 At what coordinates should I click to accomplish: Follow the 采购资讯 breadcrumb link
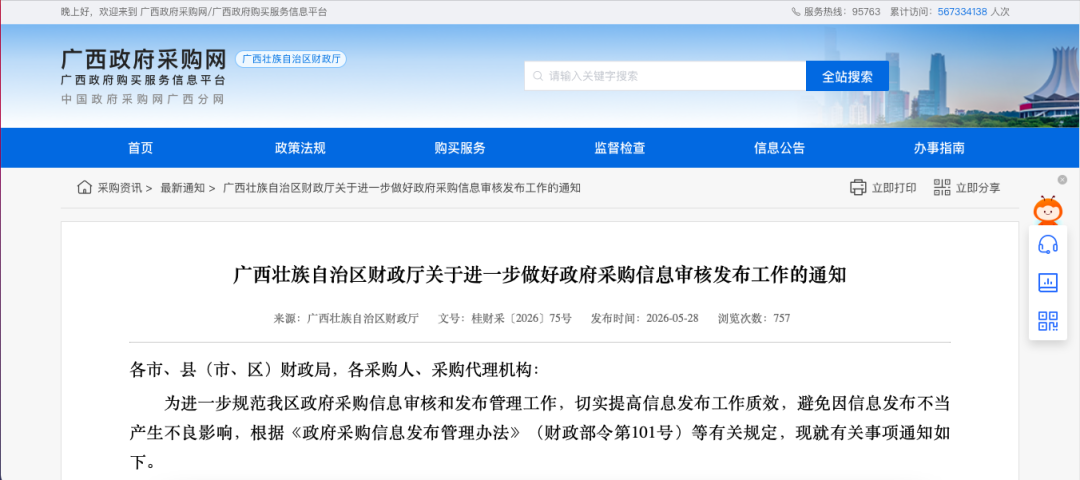120,187
